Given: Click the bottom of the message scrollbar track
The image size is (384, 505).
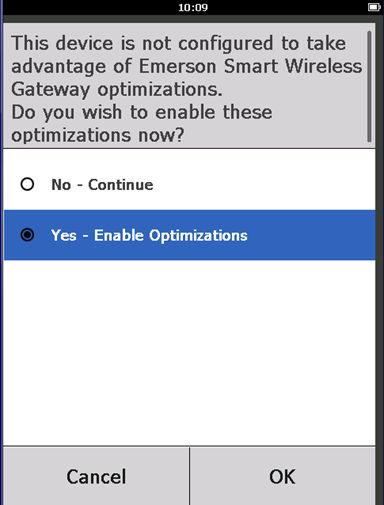Looking at the screenshot, I should [369, 138].
